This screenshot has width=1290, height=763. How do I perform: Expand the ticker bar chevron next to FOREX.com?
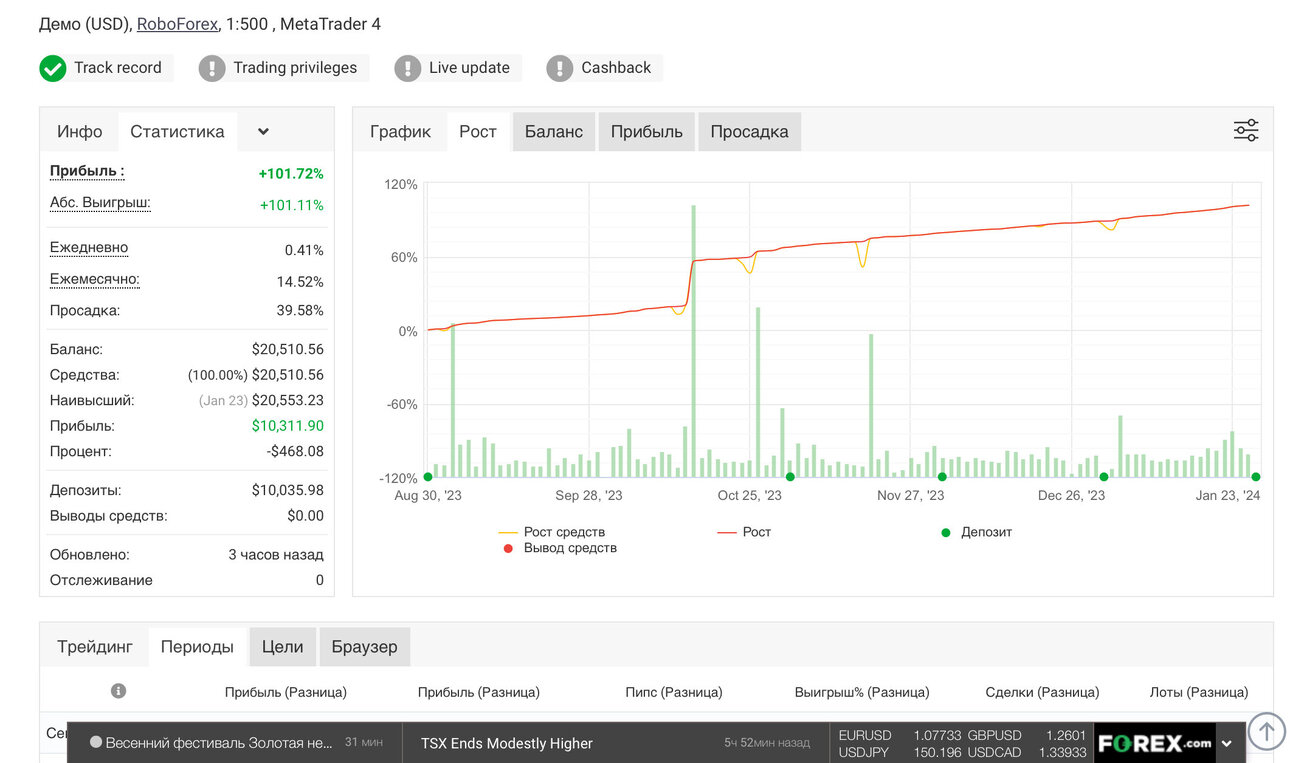1227,743
